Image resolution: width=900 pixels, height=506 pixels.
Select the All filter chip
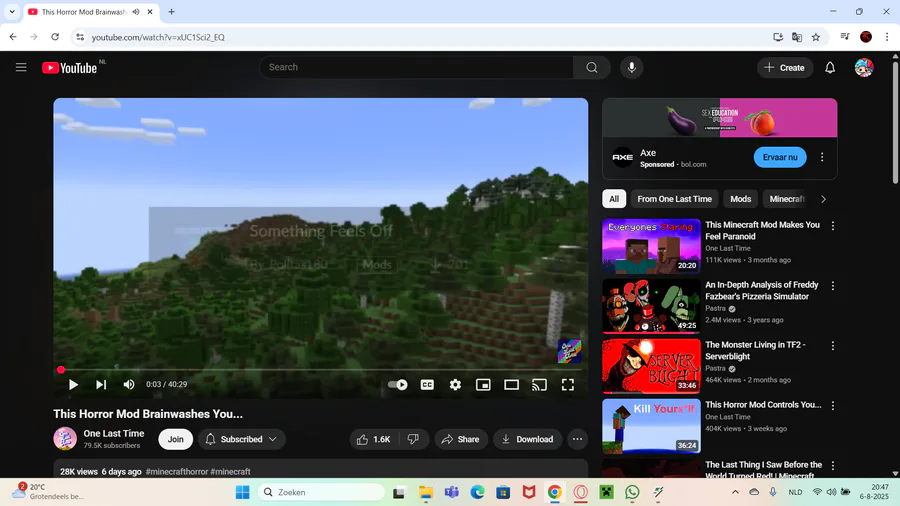point(614,199)
